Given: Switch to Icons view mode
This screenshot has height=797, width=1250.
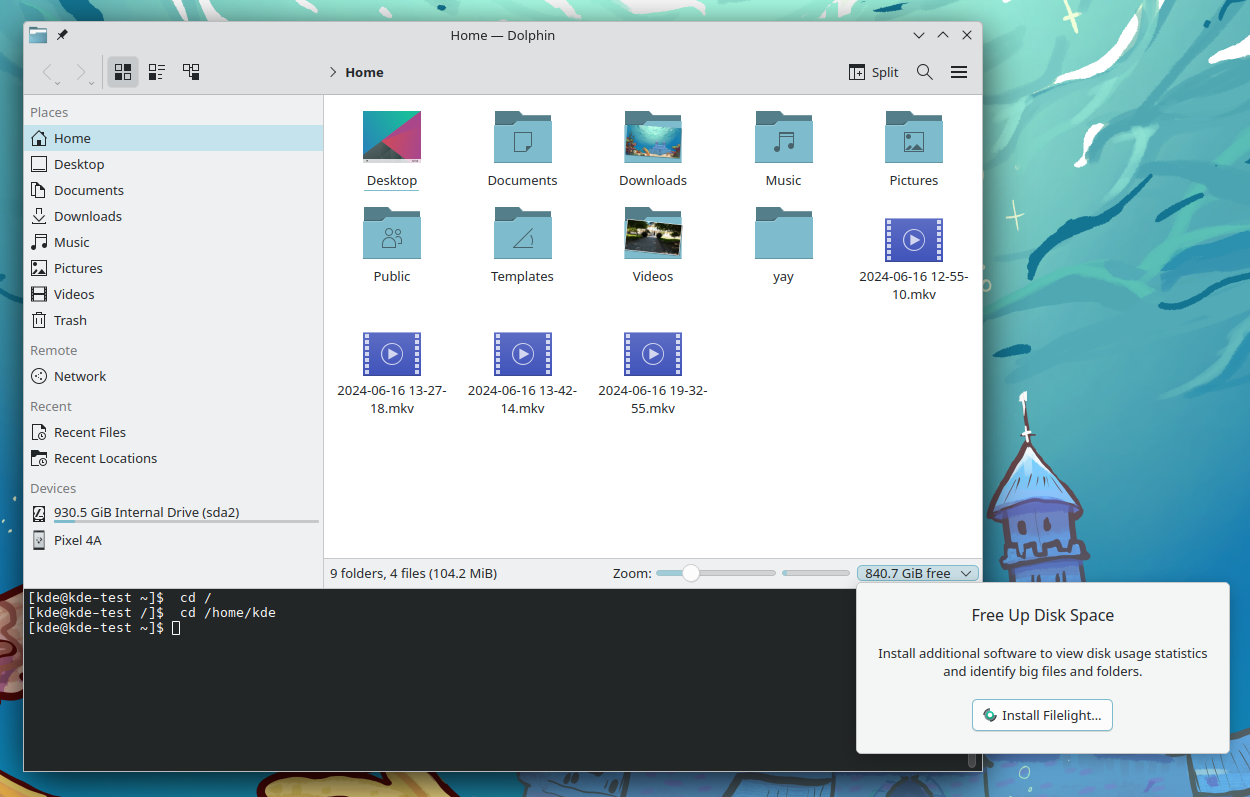Looking at the screenshot, I should click(123, 72).
